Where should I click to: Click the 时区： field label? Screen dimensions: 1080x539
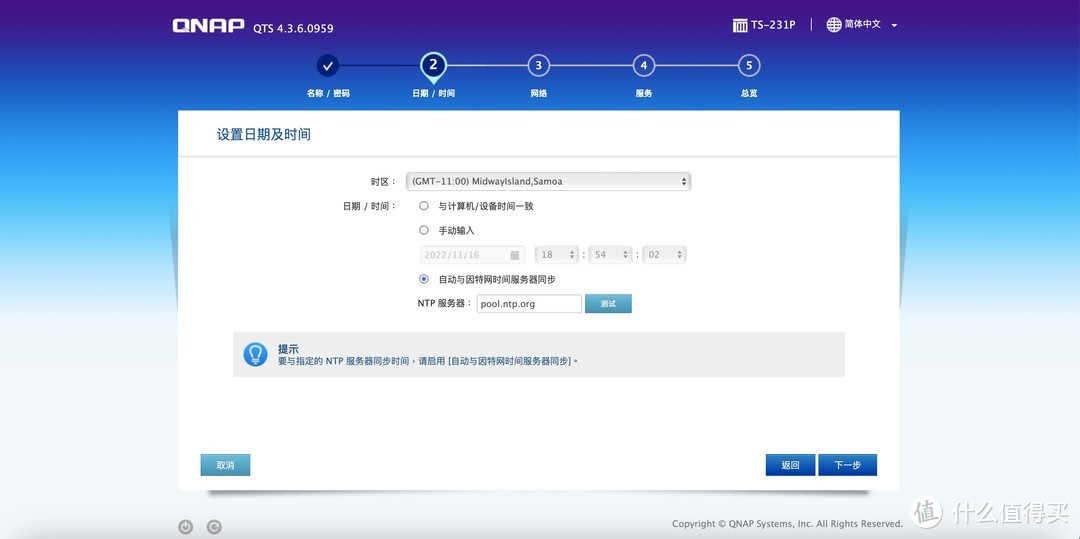(x=384, y=182)
